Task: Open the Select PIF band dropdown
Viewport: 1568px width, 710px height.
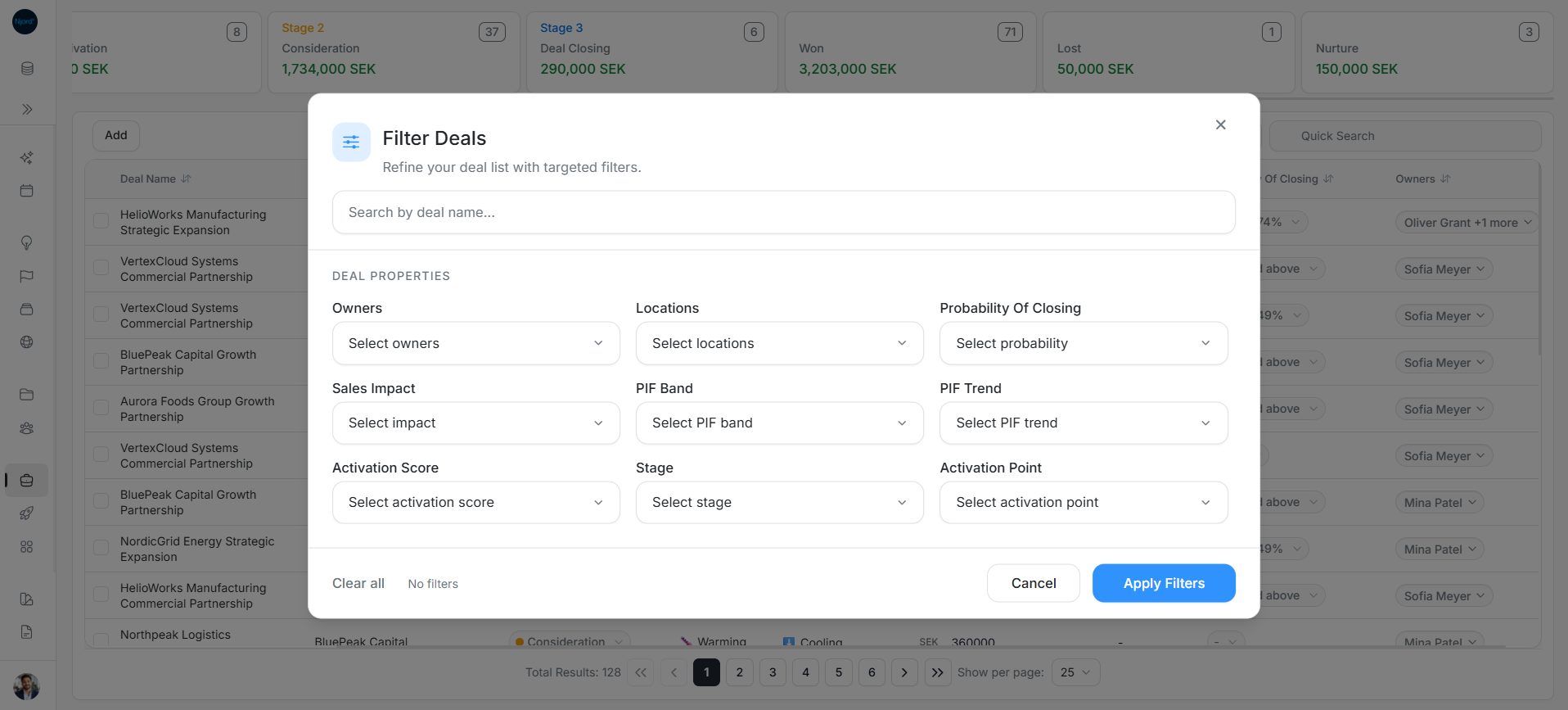Action: [x=780, y=423]
